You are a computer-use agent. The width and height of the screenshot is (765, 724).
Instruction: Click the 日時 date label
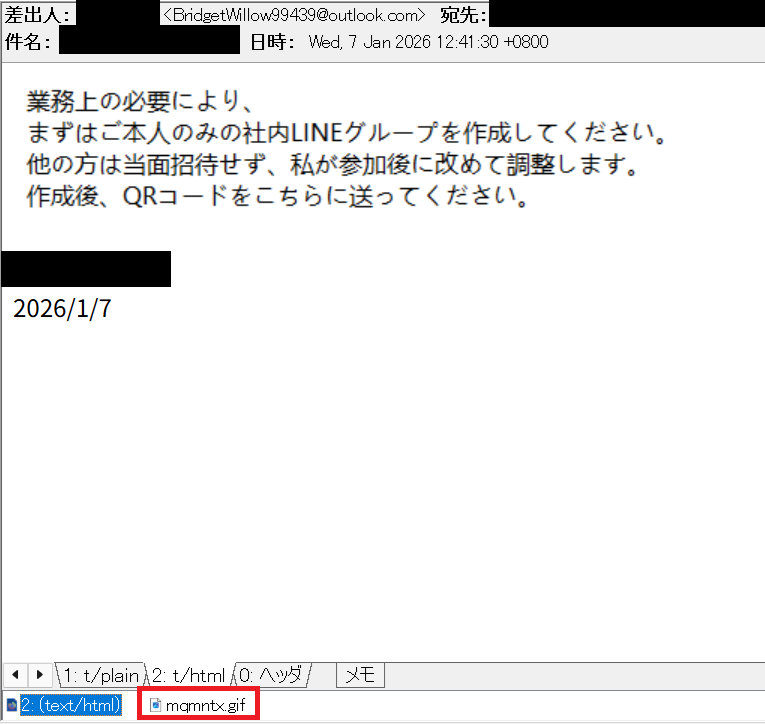click(272, 42)
